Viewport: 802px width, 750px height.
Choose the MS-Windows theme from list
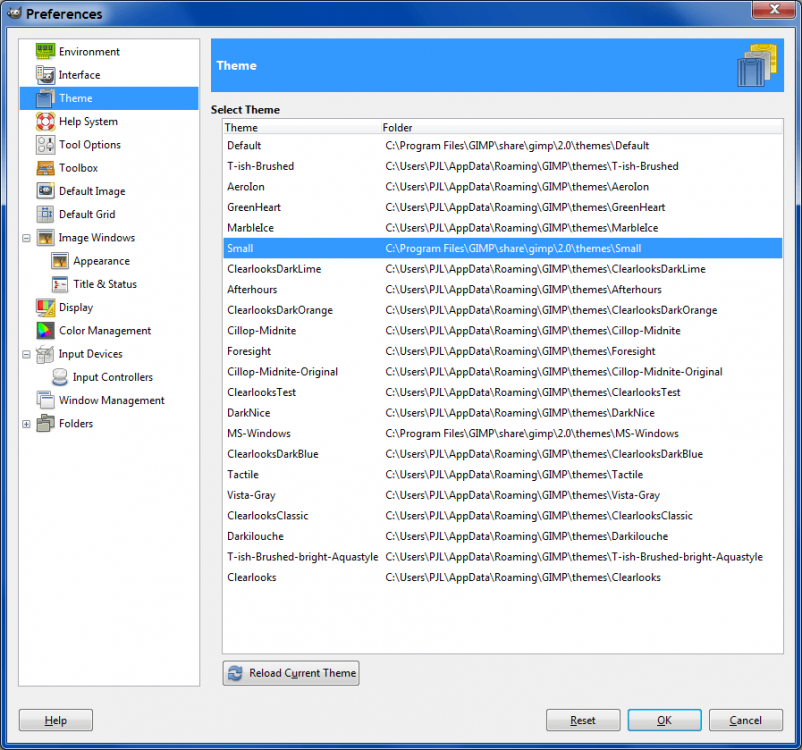tap(259, 433)
